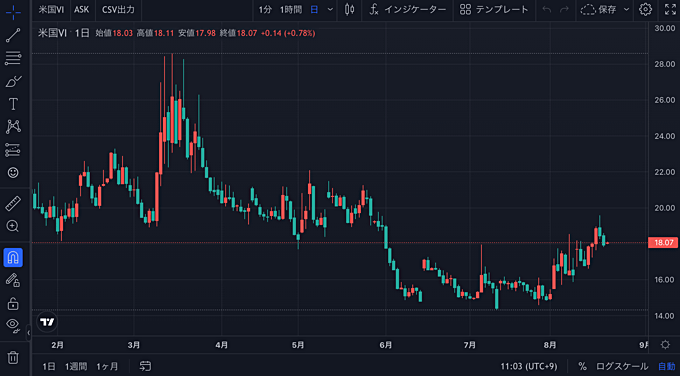The width and height of the screenshot is (680, 376).
Task: Undo the last chart action
Action: (546, 10)
